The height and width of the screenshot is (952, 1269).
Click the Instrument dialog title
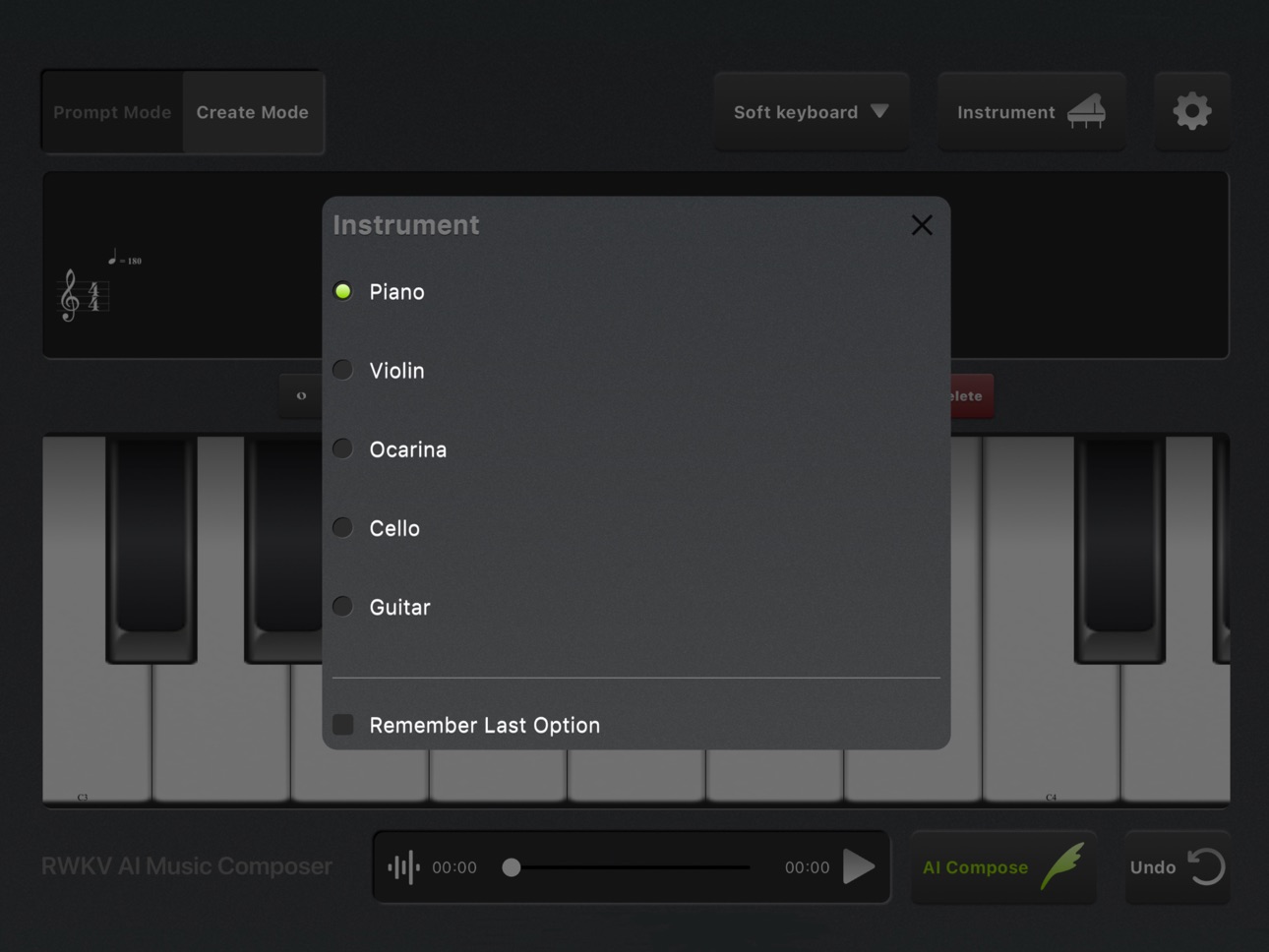tap(406, 225)
